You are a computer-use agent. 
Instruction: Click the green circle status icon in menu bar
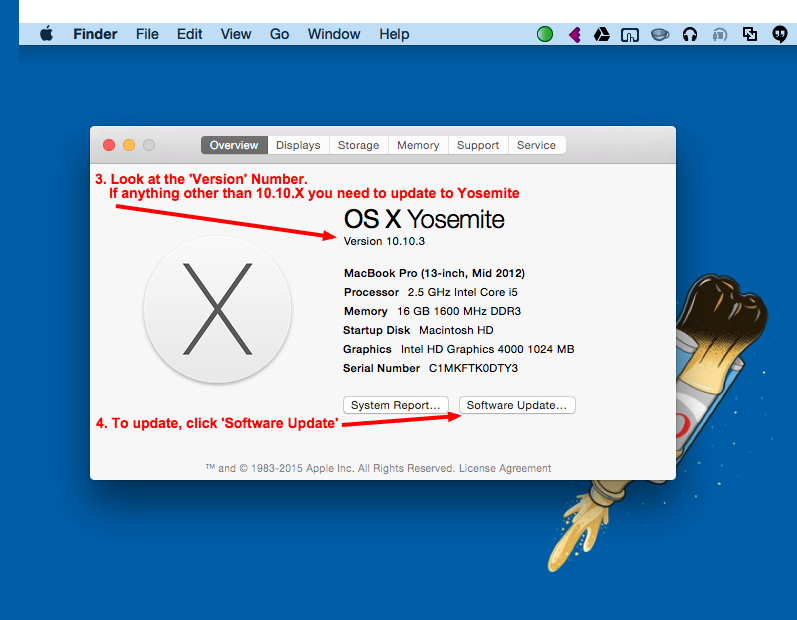pos(544,34)
